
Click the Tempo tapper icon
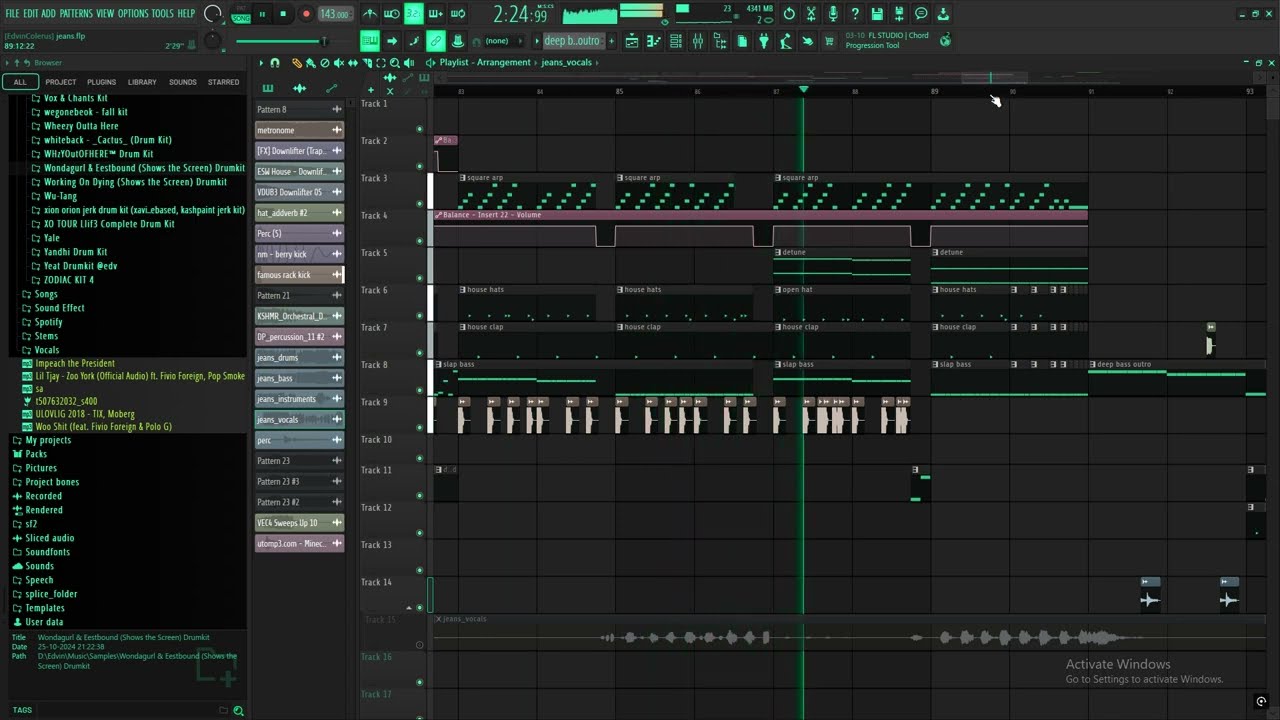[x=785, y=41]
